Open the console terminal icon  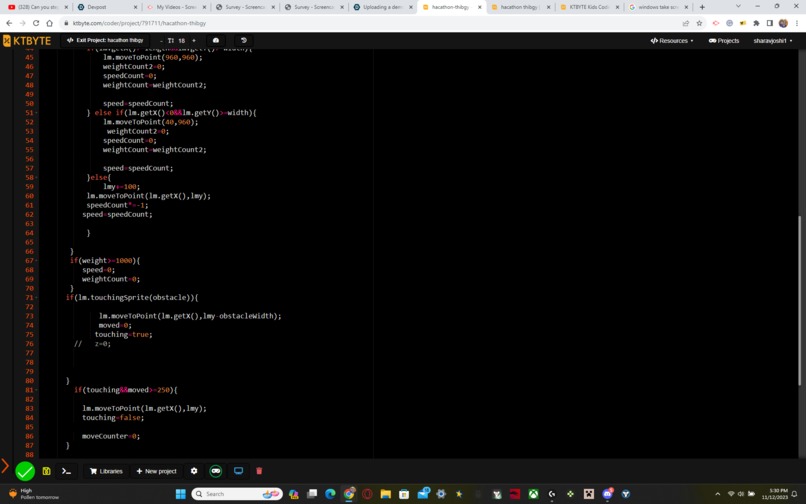66,471
